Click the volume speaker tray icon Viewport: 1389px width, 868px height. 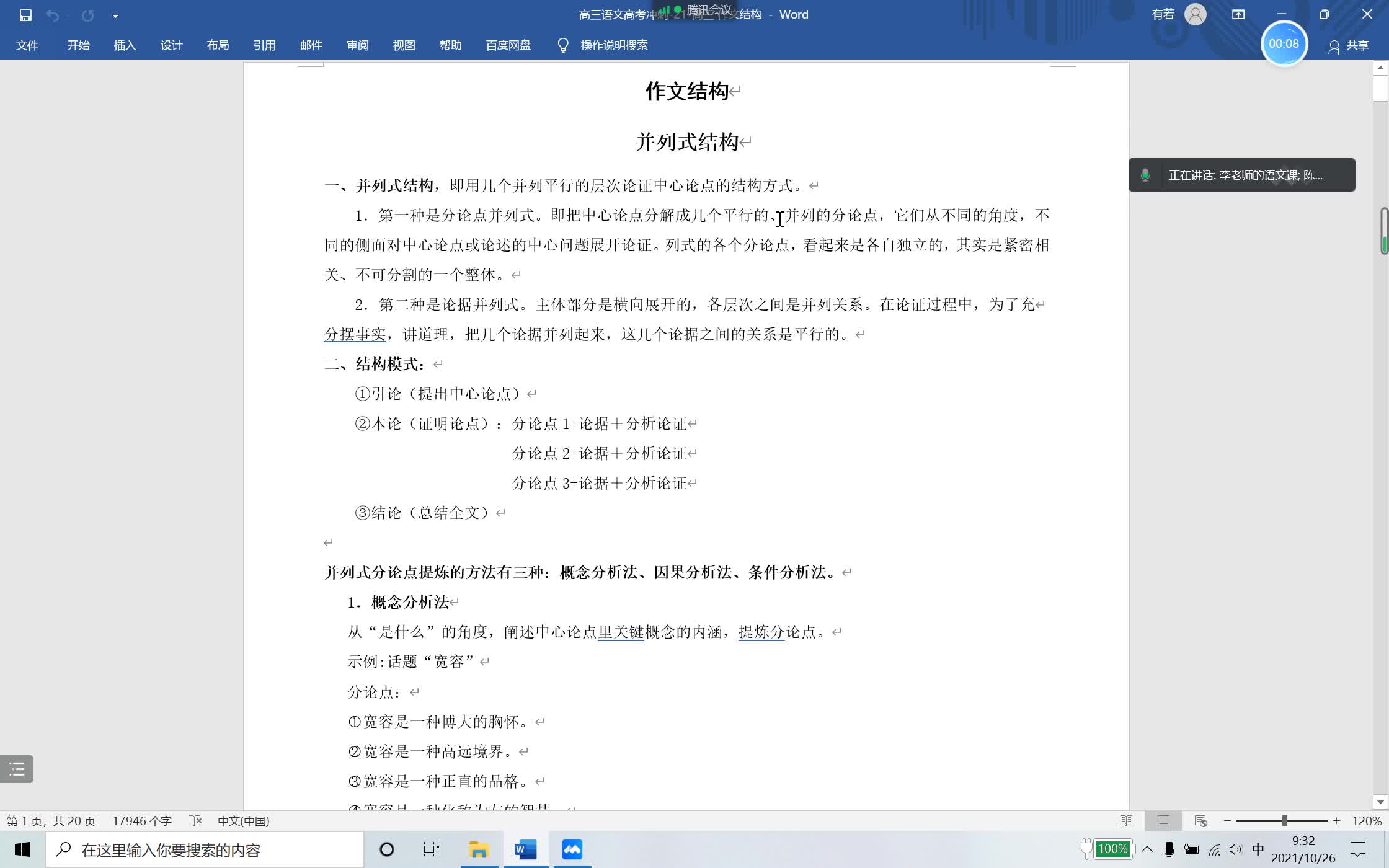point(1236,849)
